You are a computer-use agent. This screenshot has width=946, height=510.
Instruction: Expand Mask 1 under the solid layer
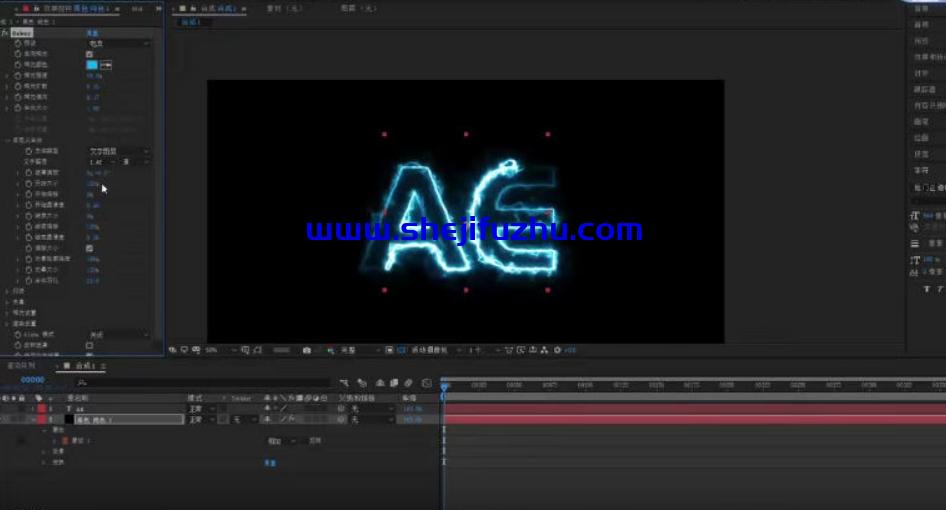click(x=54, y=441)
